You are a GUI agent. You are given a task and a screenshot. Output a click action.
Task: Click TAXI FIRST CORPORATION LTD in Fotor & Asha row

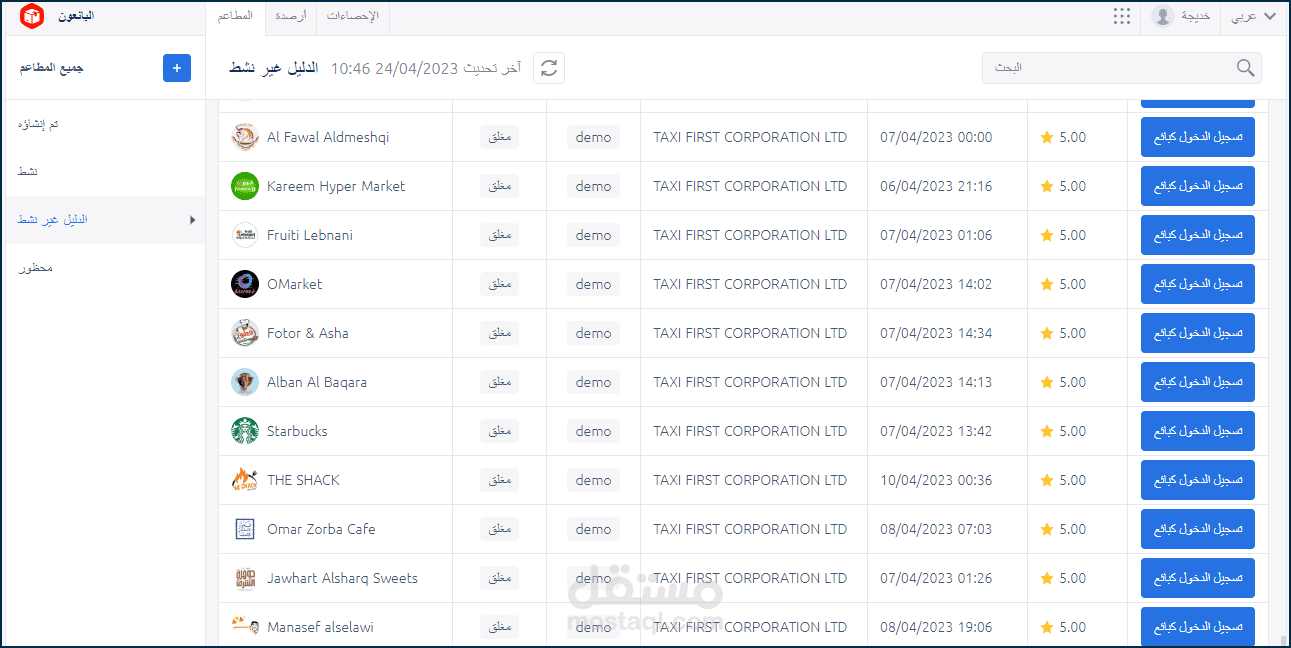click(750, 333)
